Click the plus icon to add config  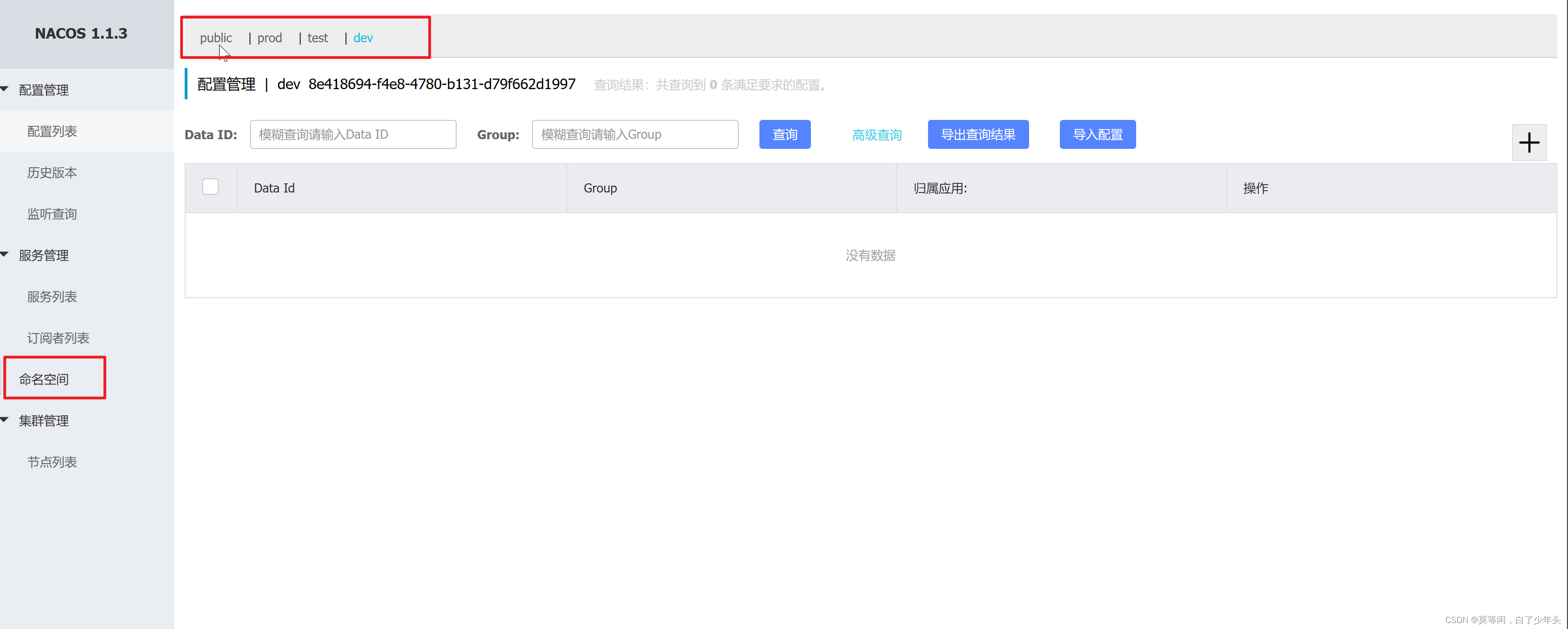[1528, 143]
